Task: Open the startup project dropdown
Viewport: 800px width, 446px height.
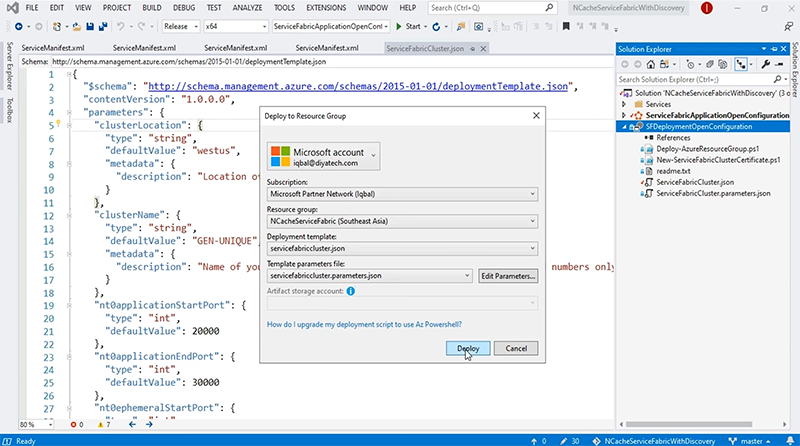Action: point(331,27)
